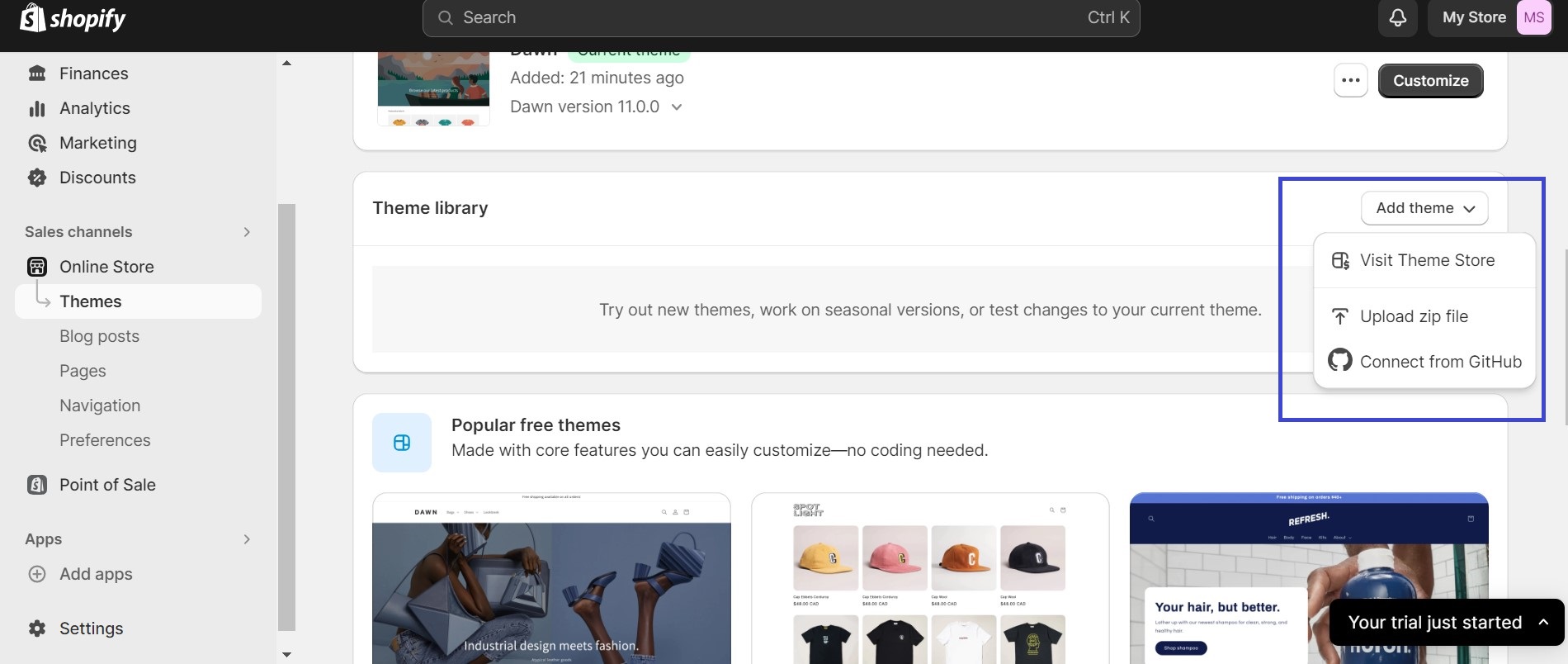Select the Spotlight theme preview with caps
The height and width of the screenshot is (664, 1568).
coord(930,578)
